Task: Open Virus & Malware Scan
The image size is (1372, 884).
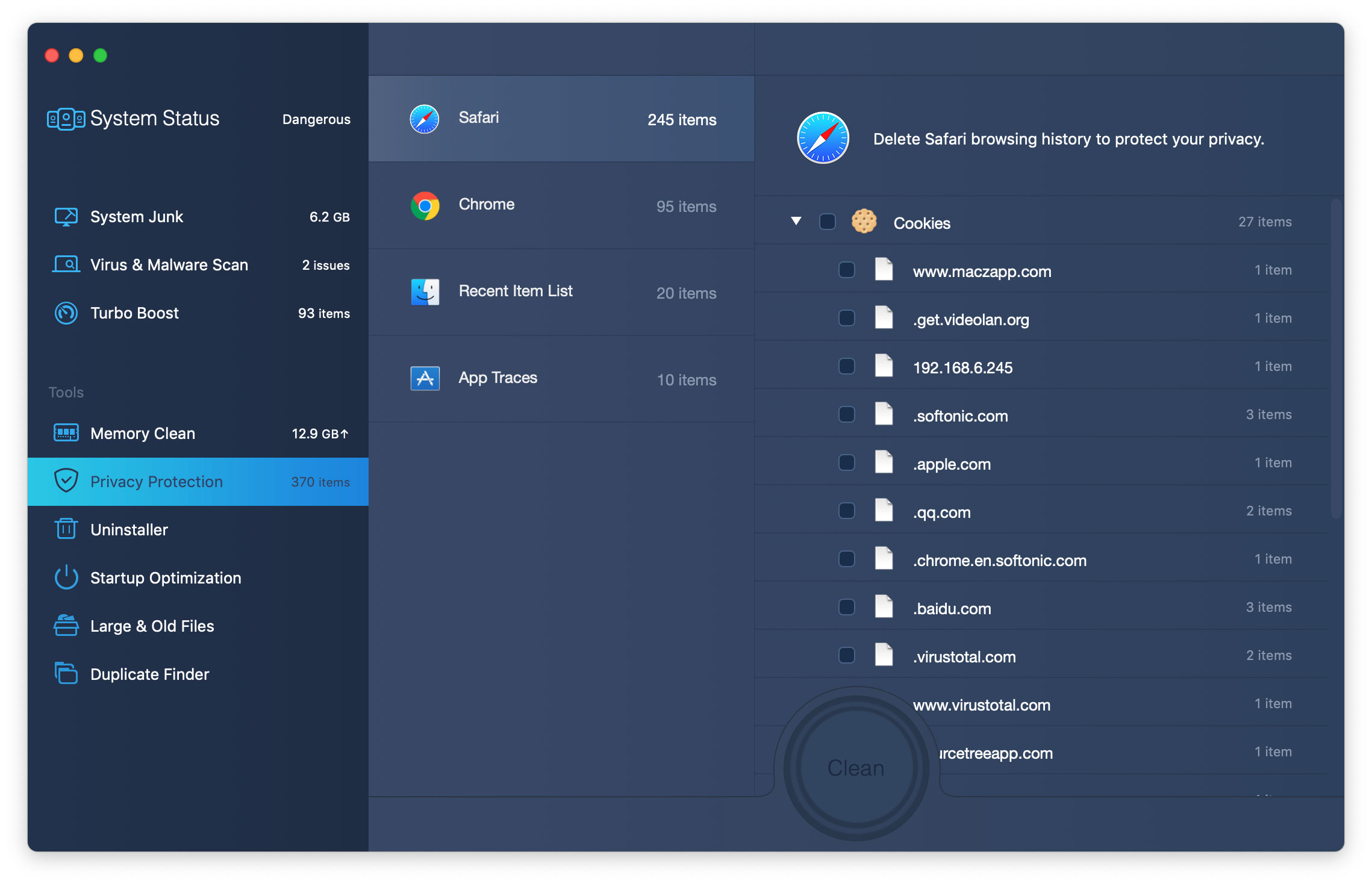Action: pyautogui.click(x=198, y=265)
